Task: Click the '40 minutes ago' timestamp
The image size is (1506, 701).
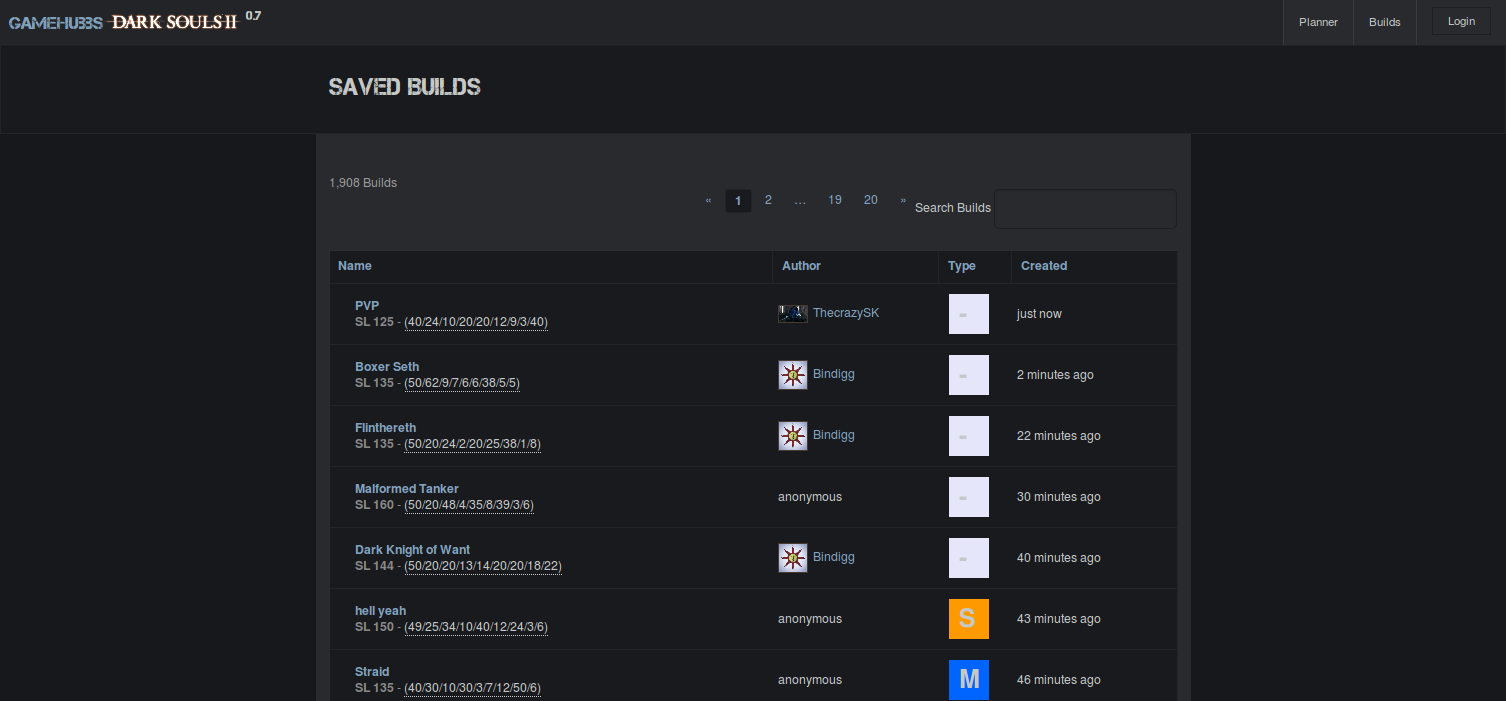Action: pyautogui.click(x=1059, y=558)
